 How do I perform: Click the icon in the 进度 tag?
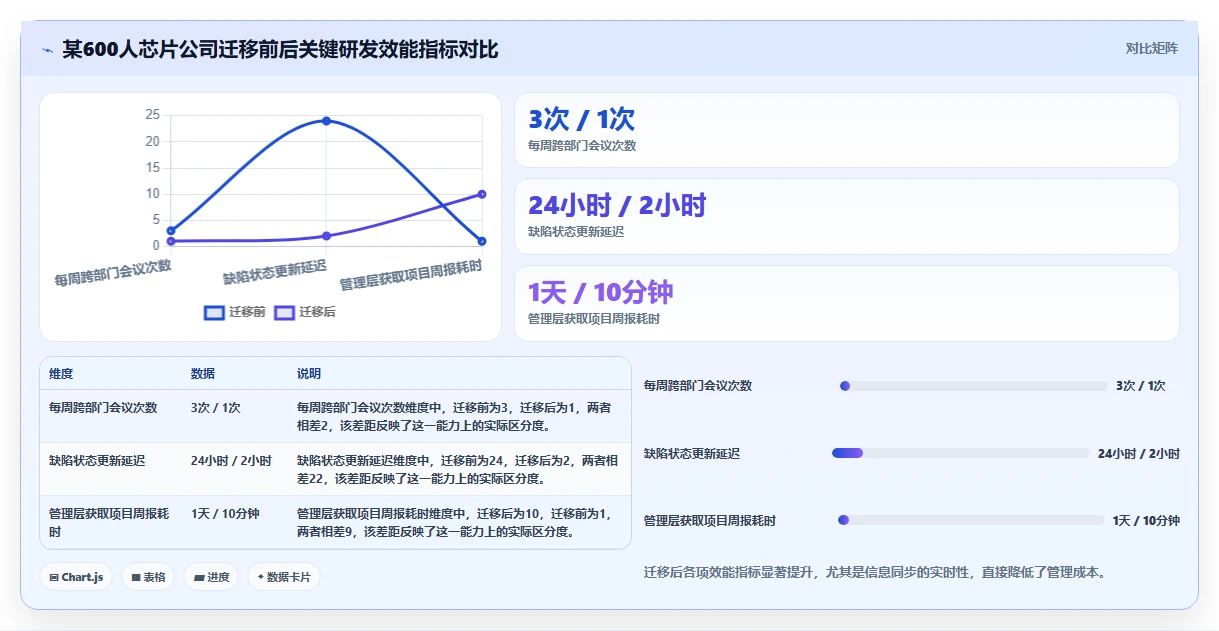pyautogui.click(x=199, y=578)
